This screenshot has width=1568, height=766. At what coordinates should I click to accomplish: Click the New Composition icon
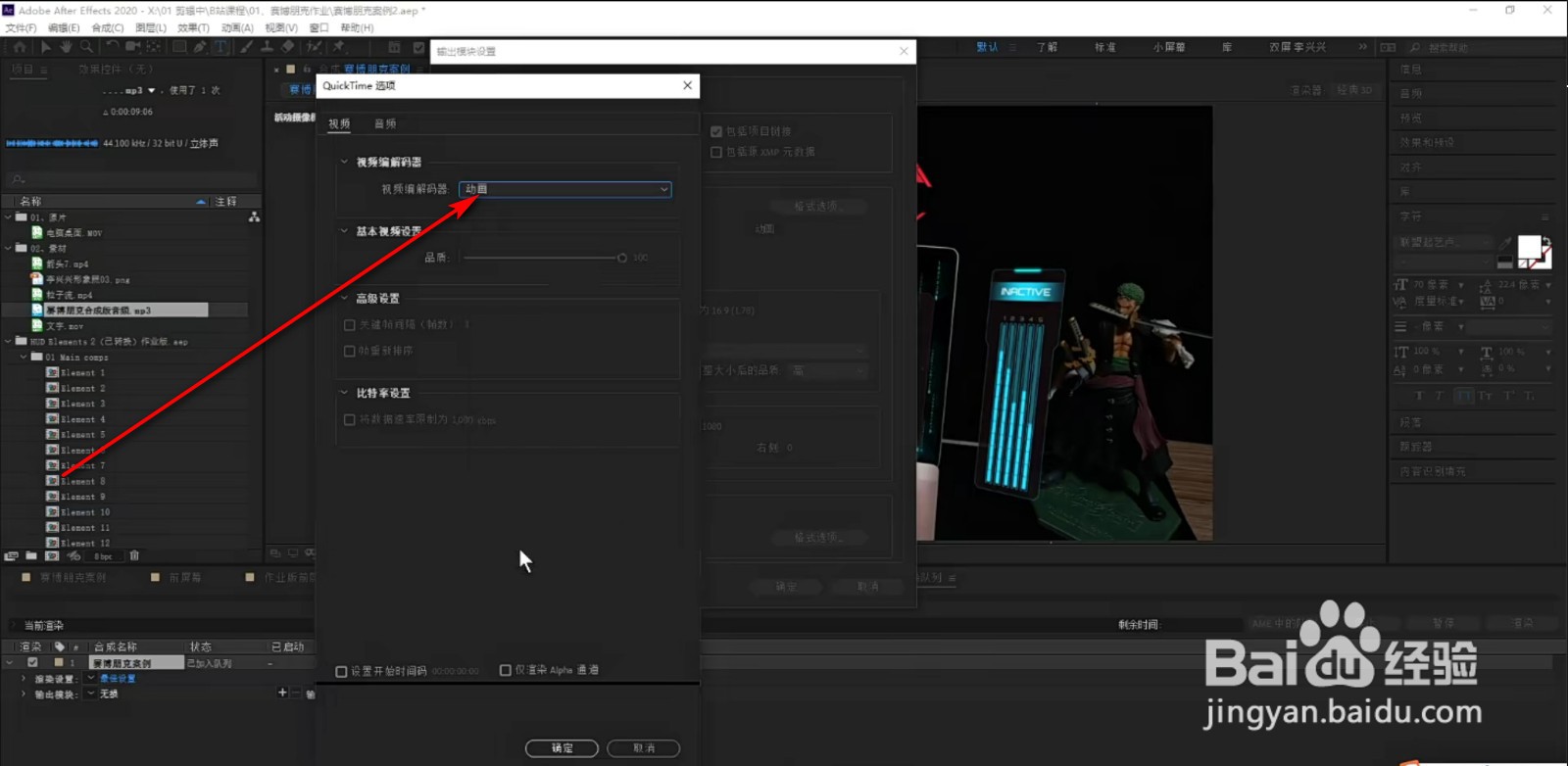tap(52, 556)
